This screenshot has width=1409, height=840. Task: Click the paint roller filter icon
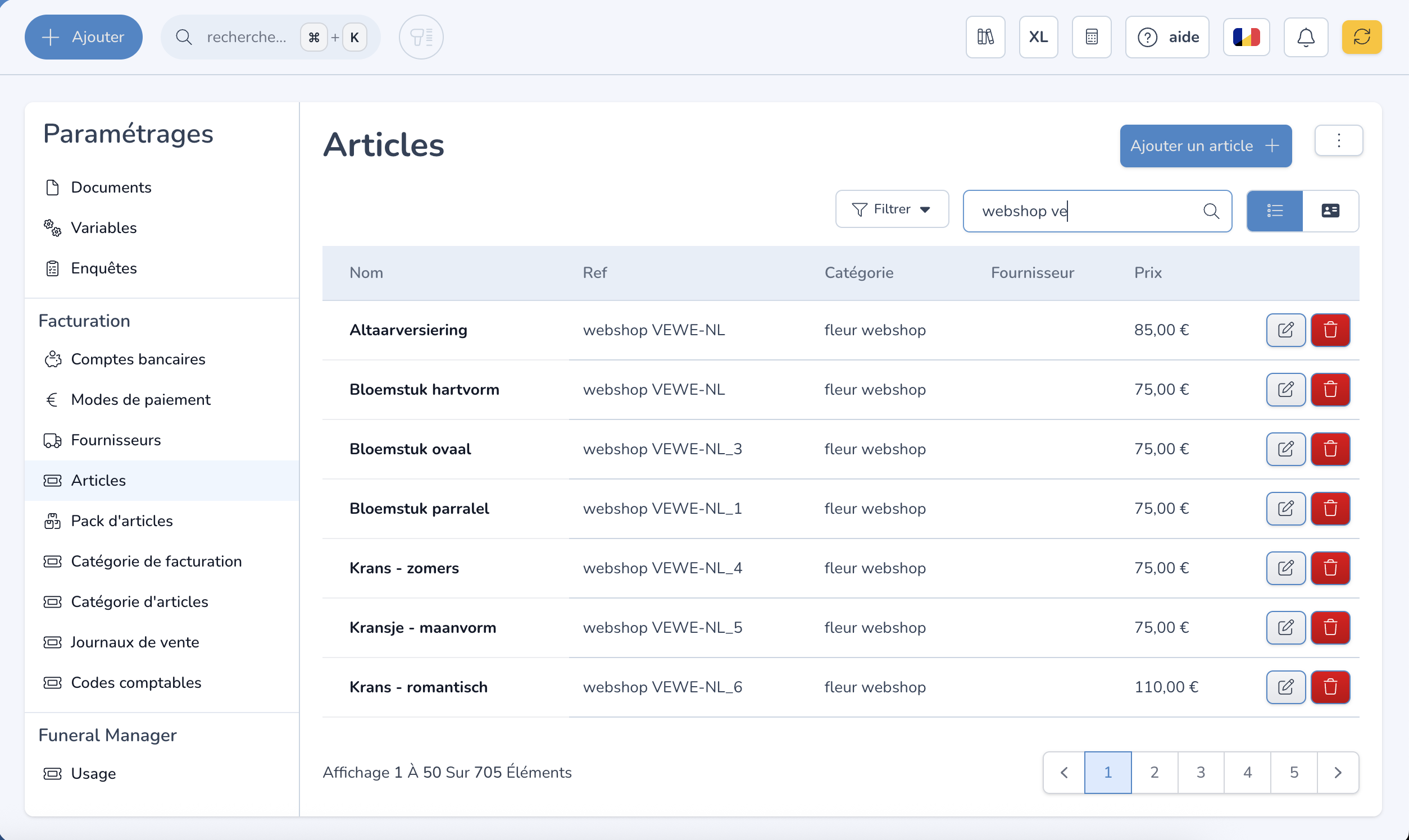421,38
